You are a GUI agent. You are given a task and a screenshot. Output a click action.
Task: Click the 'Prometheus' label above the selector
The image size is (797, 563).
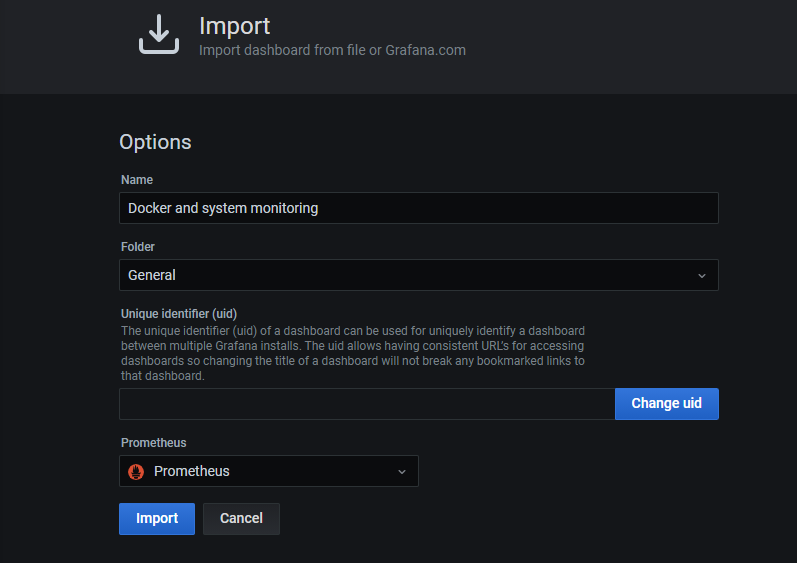pos(154,443)
